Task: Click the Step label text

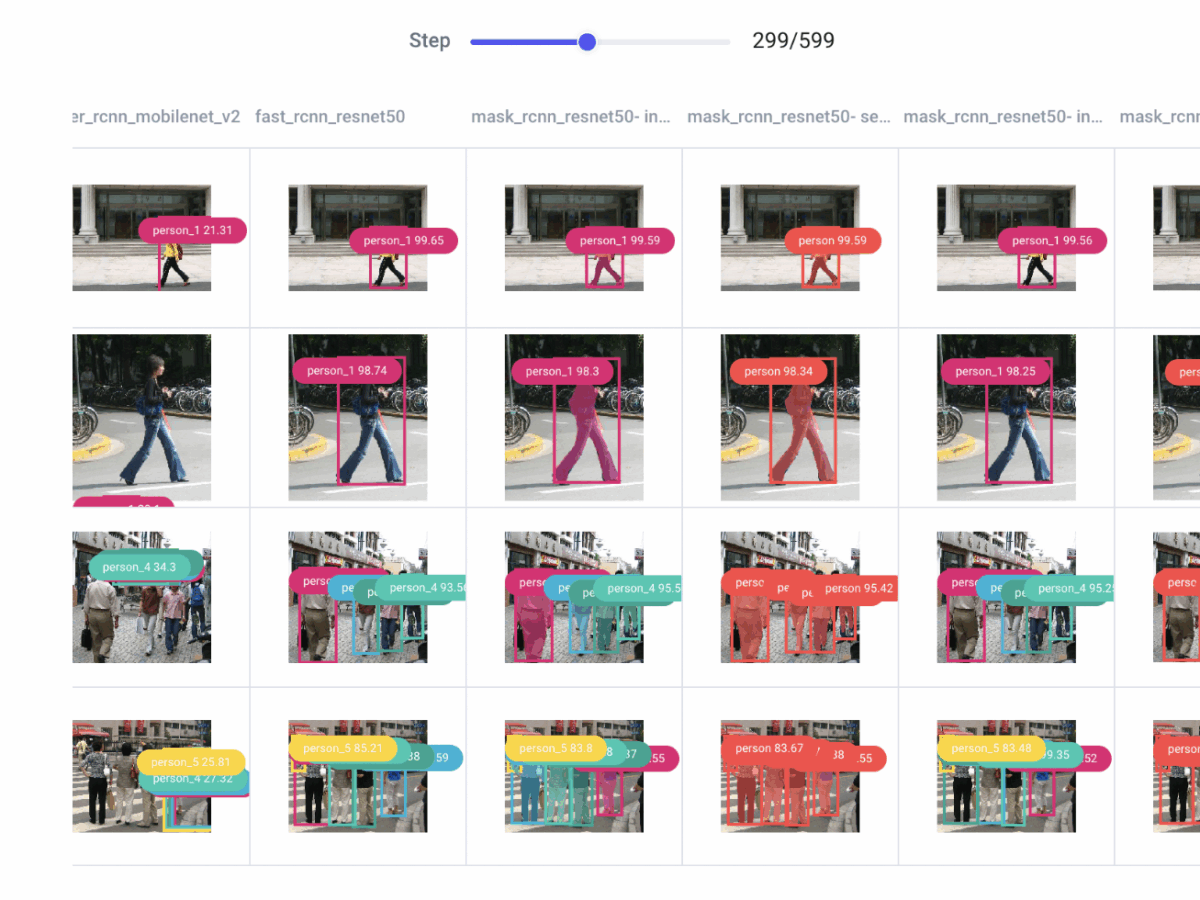Action: 429,41
